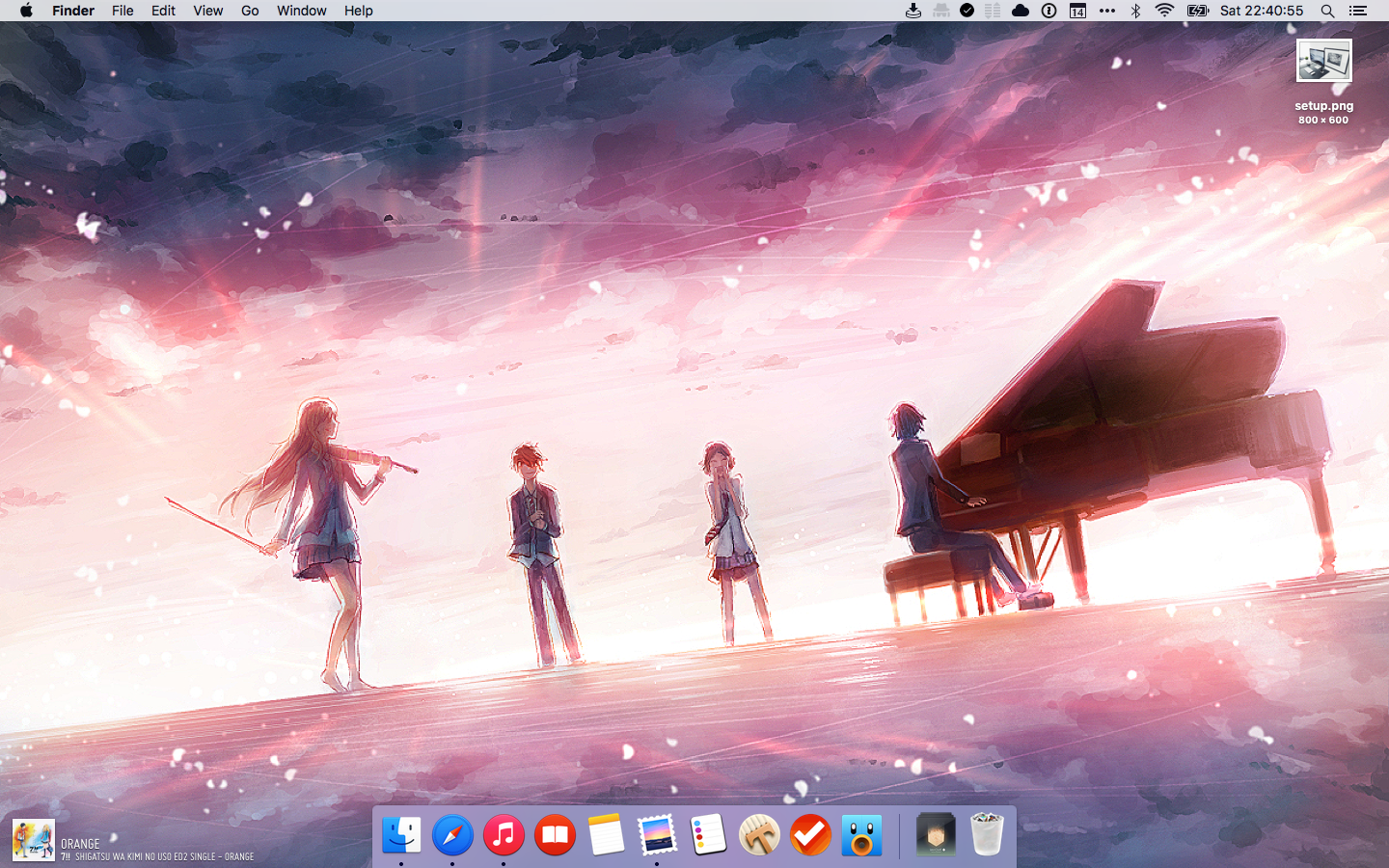Viewport: 1389px width, 868px height.
Task: Open iTunes music app in Dock
Action: [504, 834]
